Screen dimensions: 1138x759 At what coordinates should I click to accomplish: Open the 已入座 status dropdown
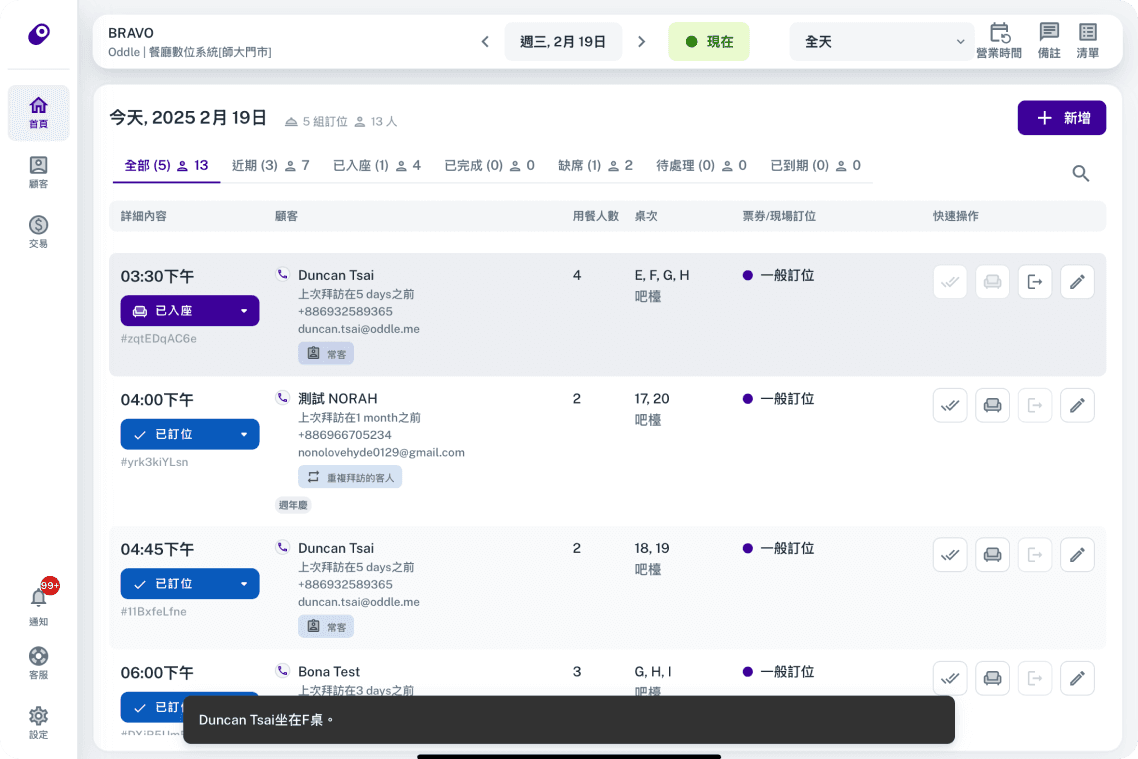189,311
